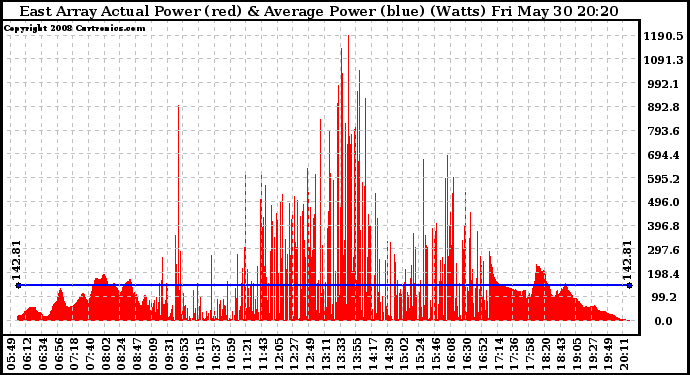Click the x-axis time label 13:11
The height and width of the screenshot is (375, 690).
[326, 354]
